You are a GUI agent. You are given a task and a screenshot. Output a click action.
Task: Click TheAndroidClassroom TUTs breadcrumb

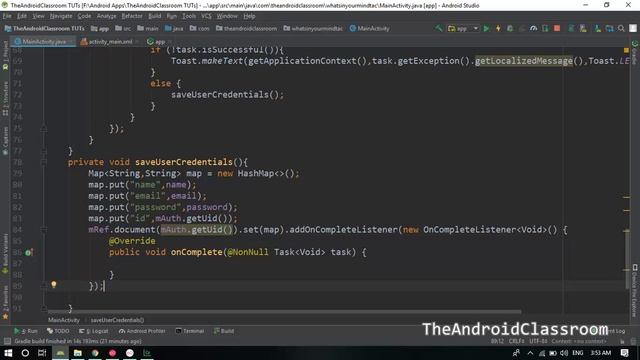[x=44, y=29]
